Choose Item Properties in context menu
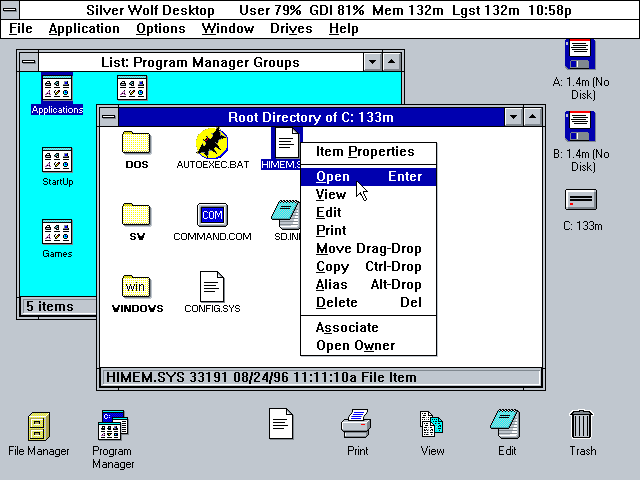 [368, 152]
